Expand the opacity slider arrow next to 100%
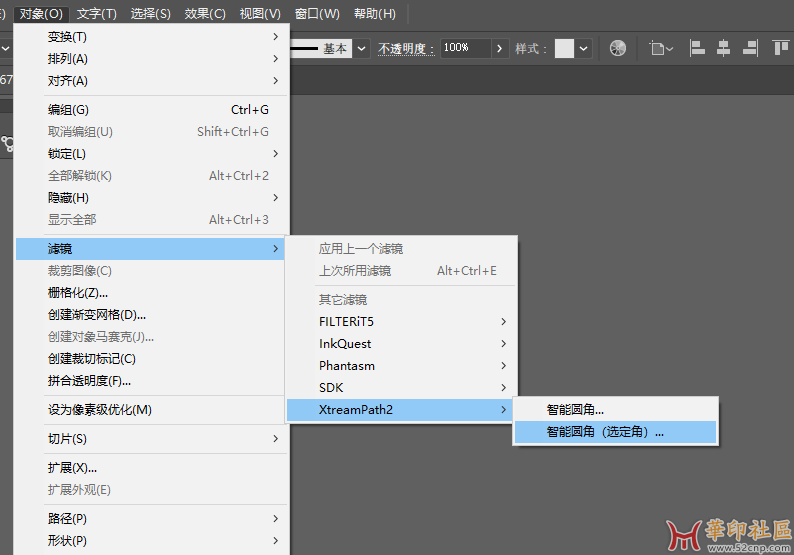 click(499, 49)
